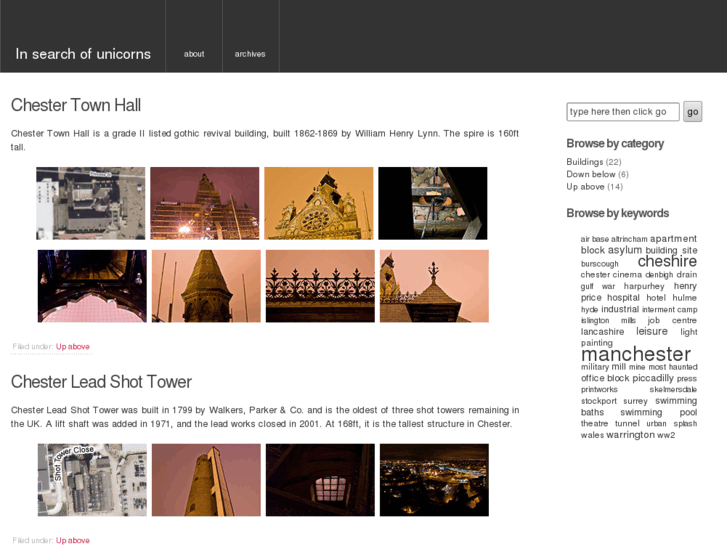
Task: Open the Shot Tower night cityscape thumbnail
Action: (434, 480)
